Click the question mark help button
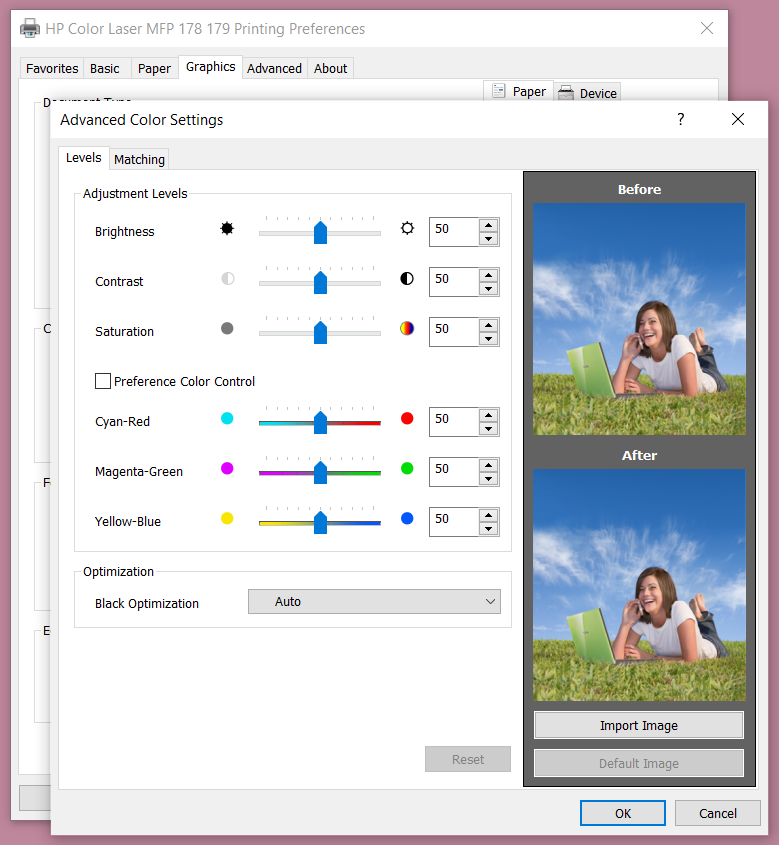This screenshot has height=845, width=779. pyautogui.click(x=681, y=120)
